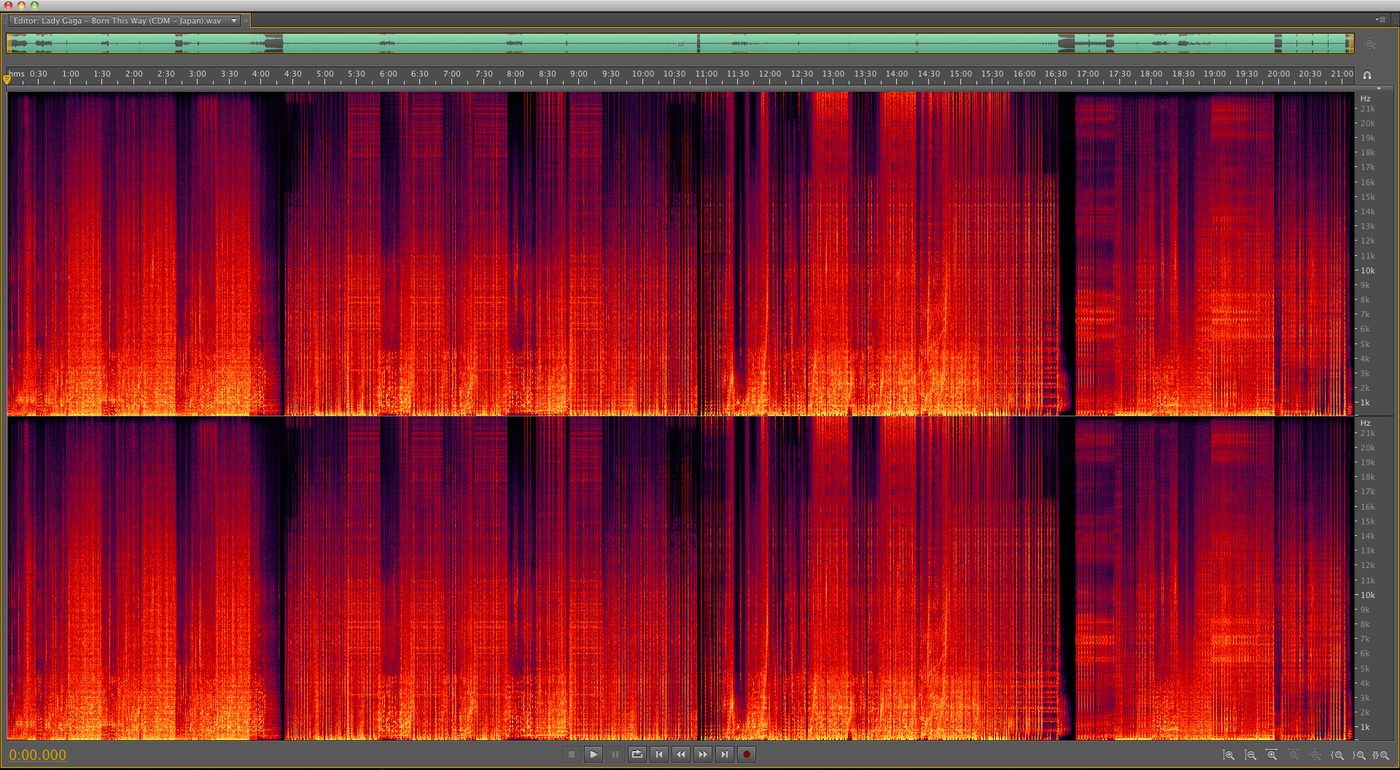
Task: Open the Editor file dropdown arrow
Action: [x=234, y=20]
